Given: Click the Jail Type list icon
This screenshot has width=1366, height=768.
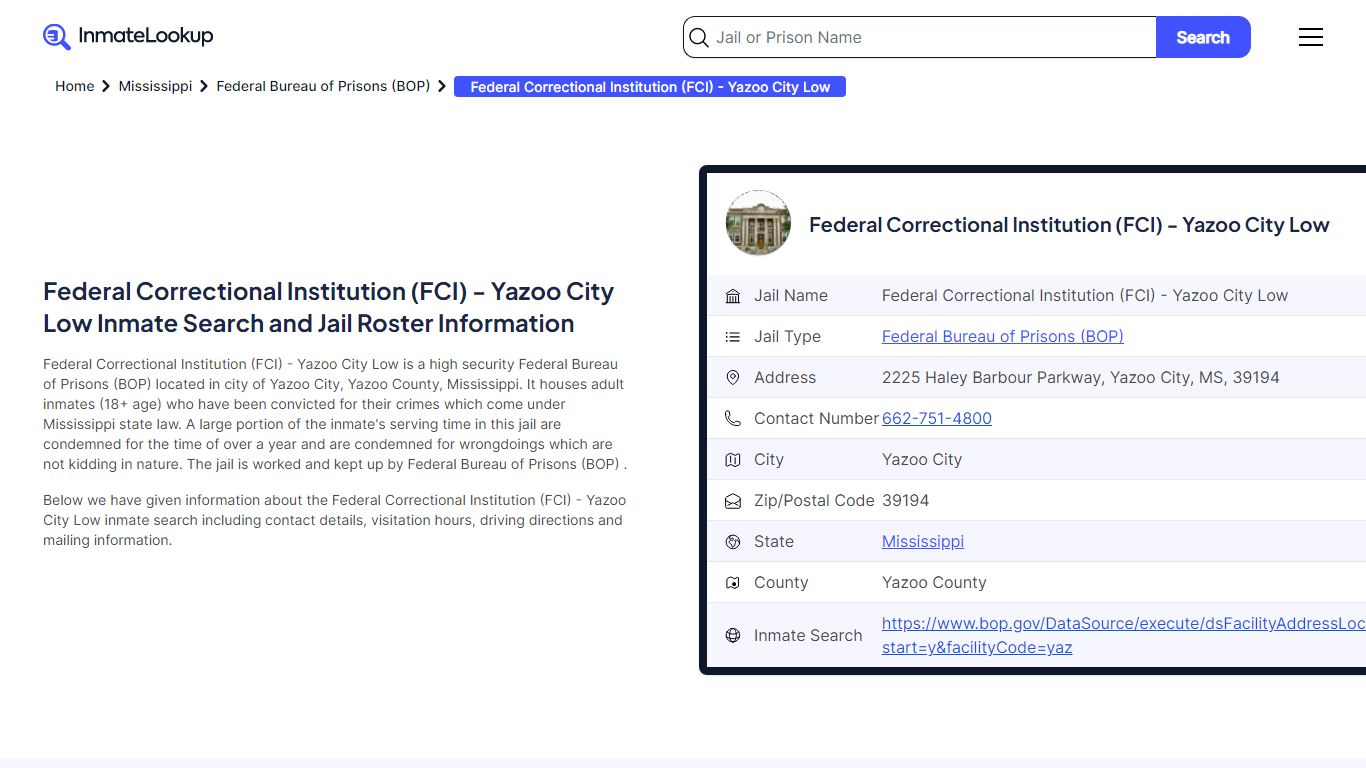Looking at the screenshot, I should [733, 337].
